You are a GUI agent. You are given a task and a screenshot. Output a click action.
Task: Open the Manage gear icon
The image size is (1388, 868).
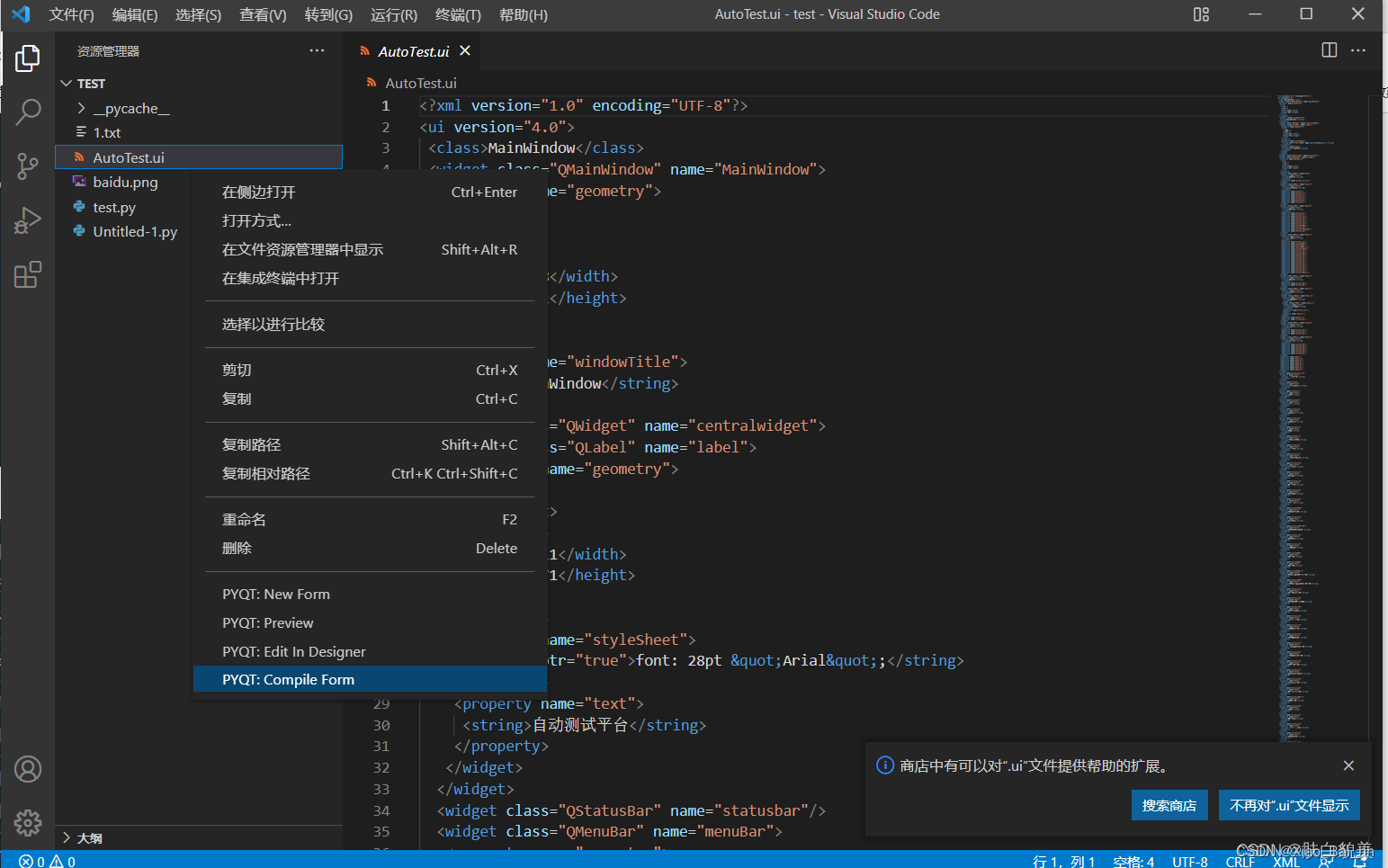[28, 822]
